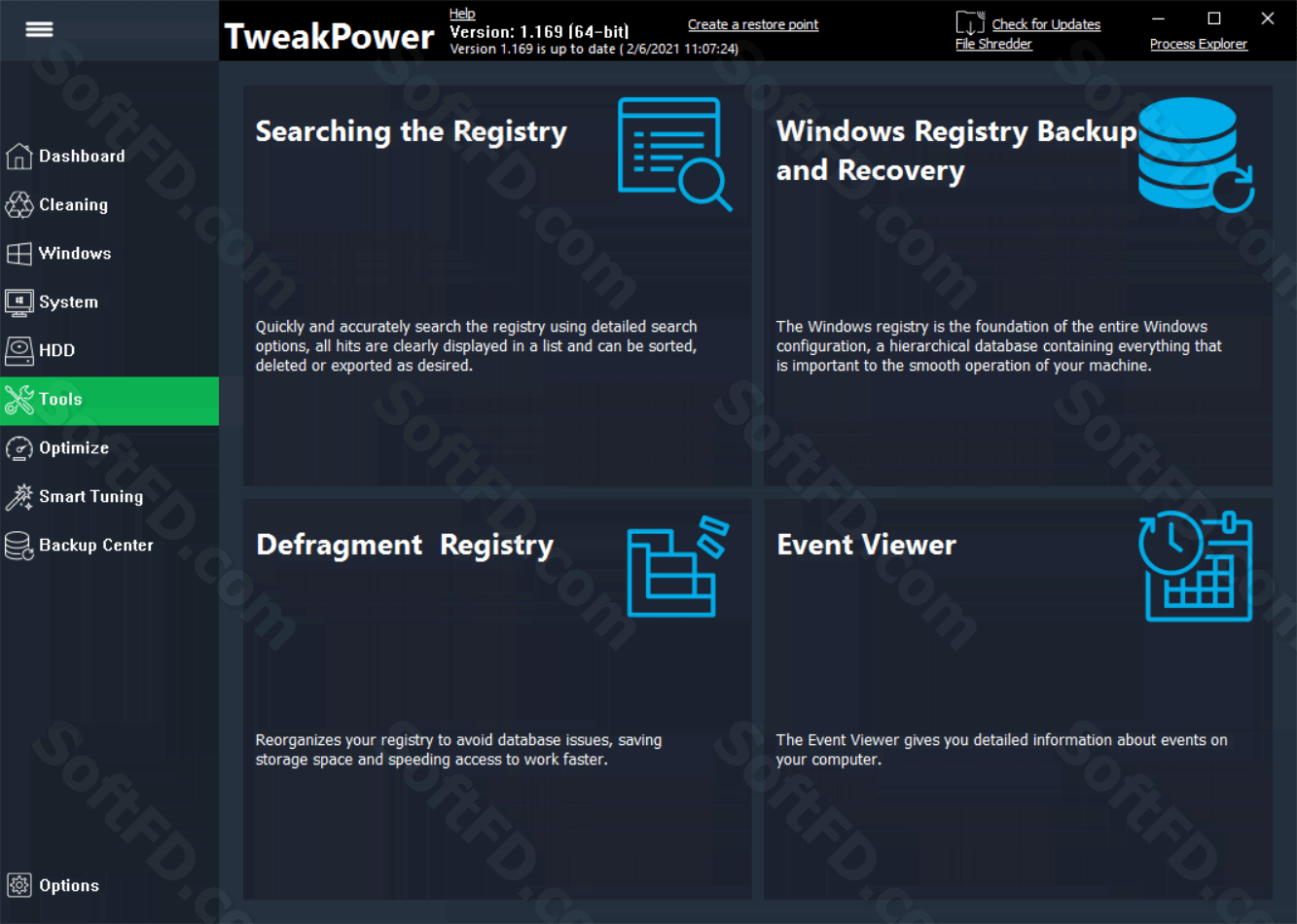The height and width of the screenshot is (924, 1297).
Task: Open the File Shredder link
Action: (x=993, y=44)
